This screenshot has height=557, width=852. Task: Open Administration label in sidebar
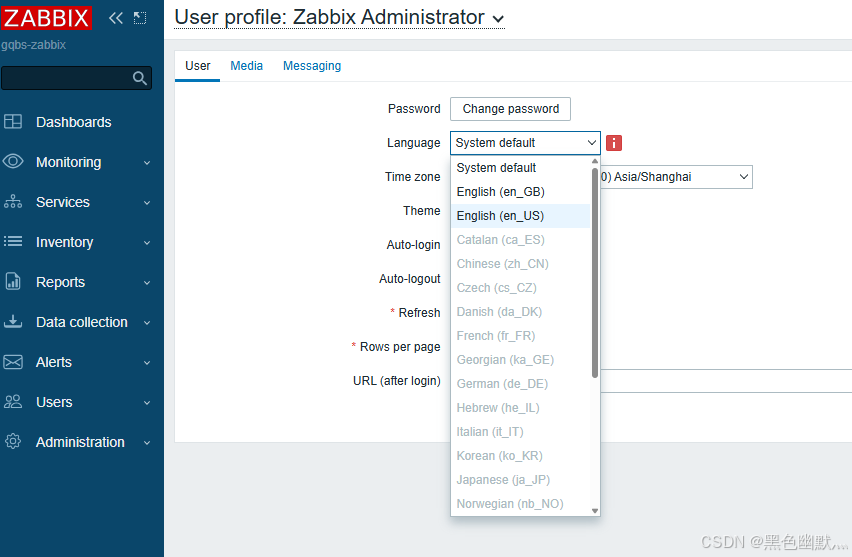[x=80, y=442]
